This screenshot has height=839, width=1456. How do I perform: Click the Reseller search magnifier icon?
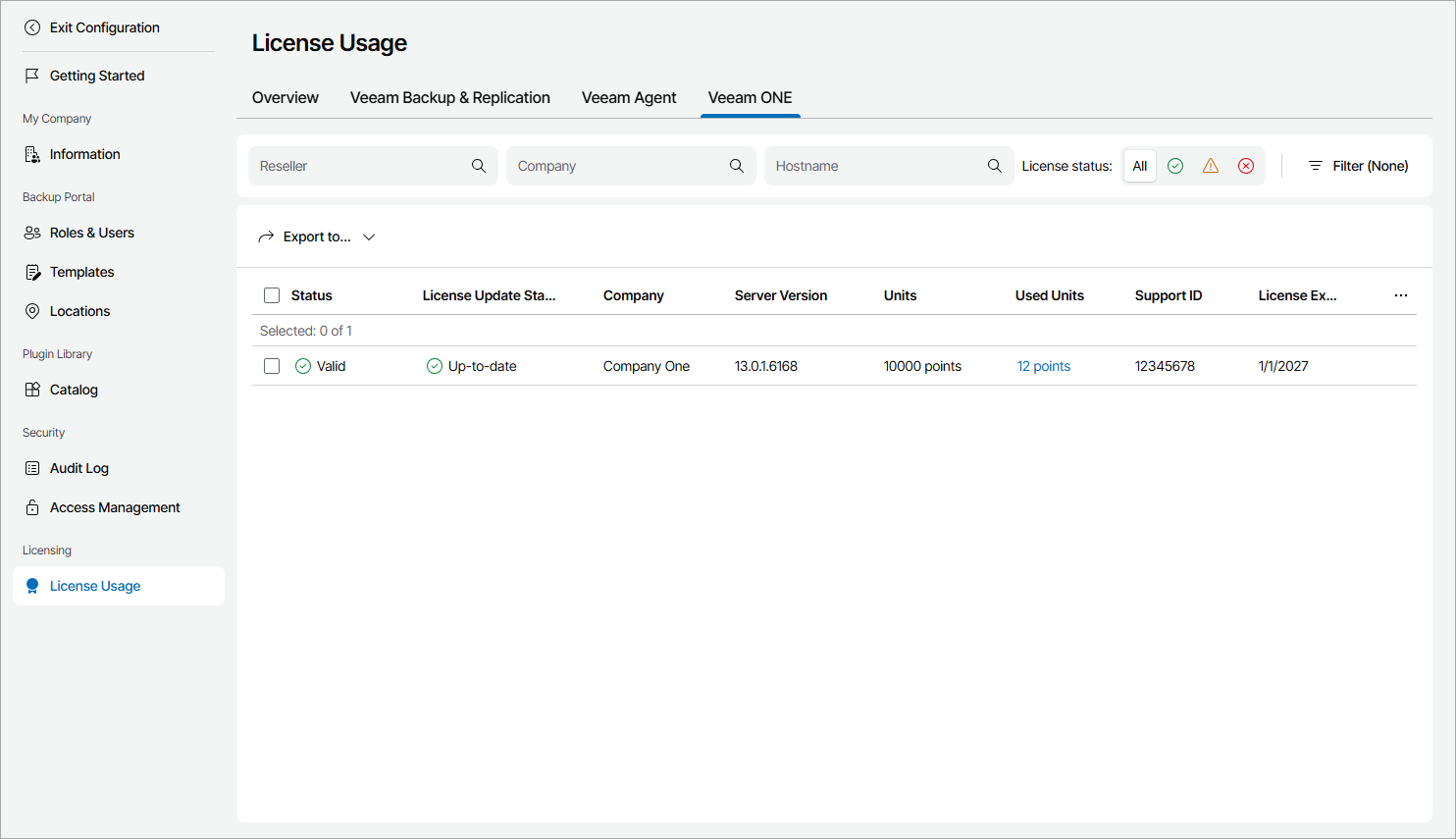click(x=479, y=166)
